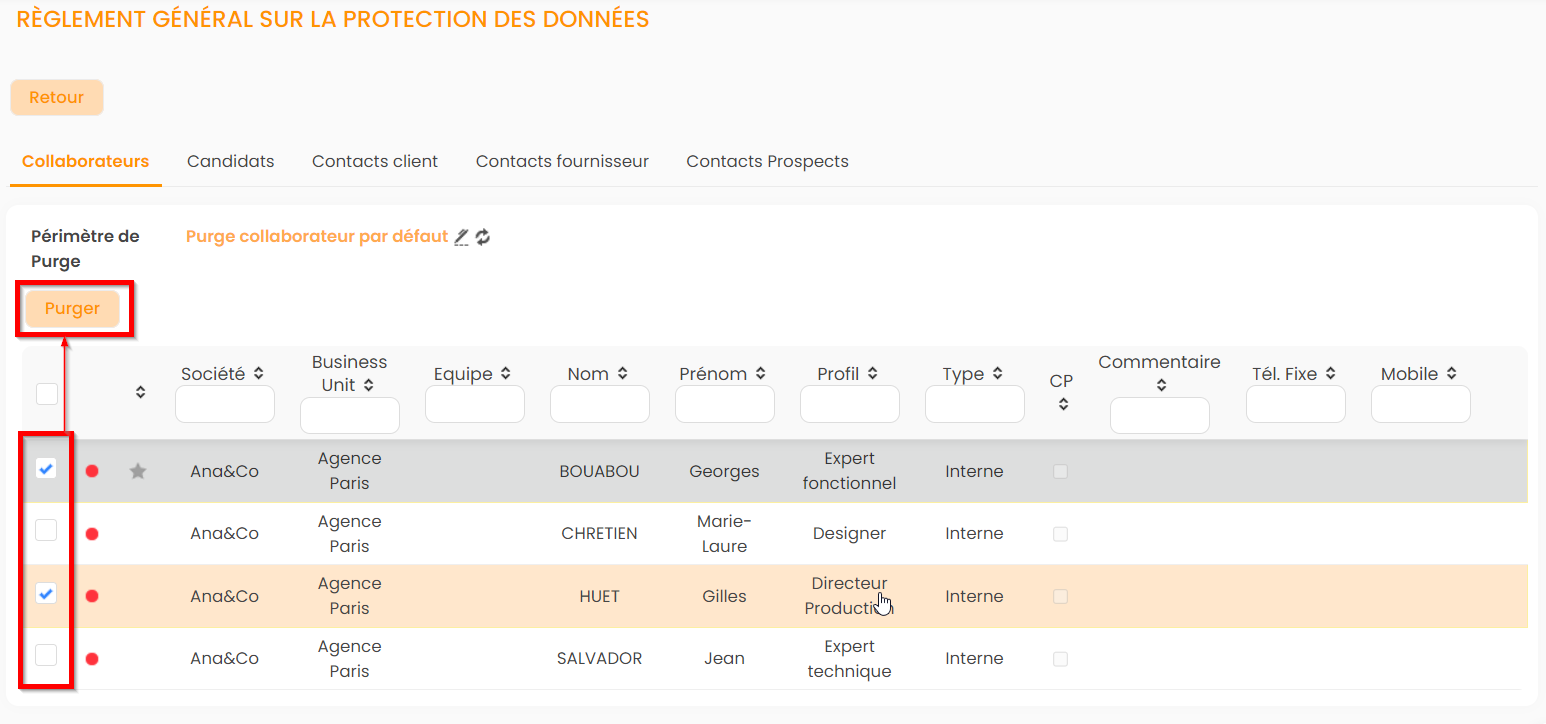The height and width of the screenshot is (724, 1546).
Task: Sort by Prénom column arrows
Action: pos(761,374)
